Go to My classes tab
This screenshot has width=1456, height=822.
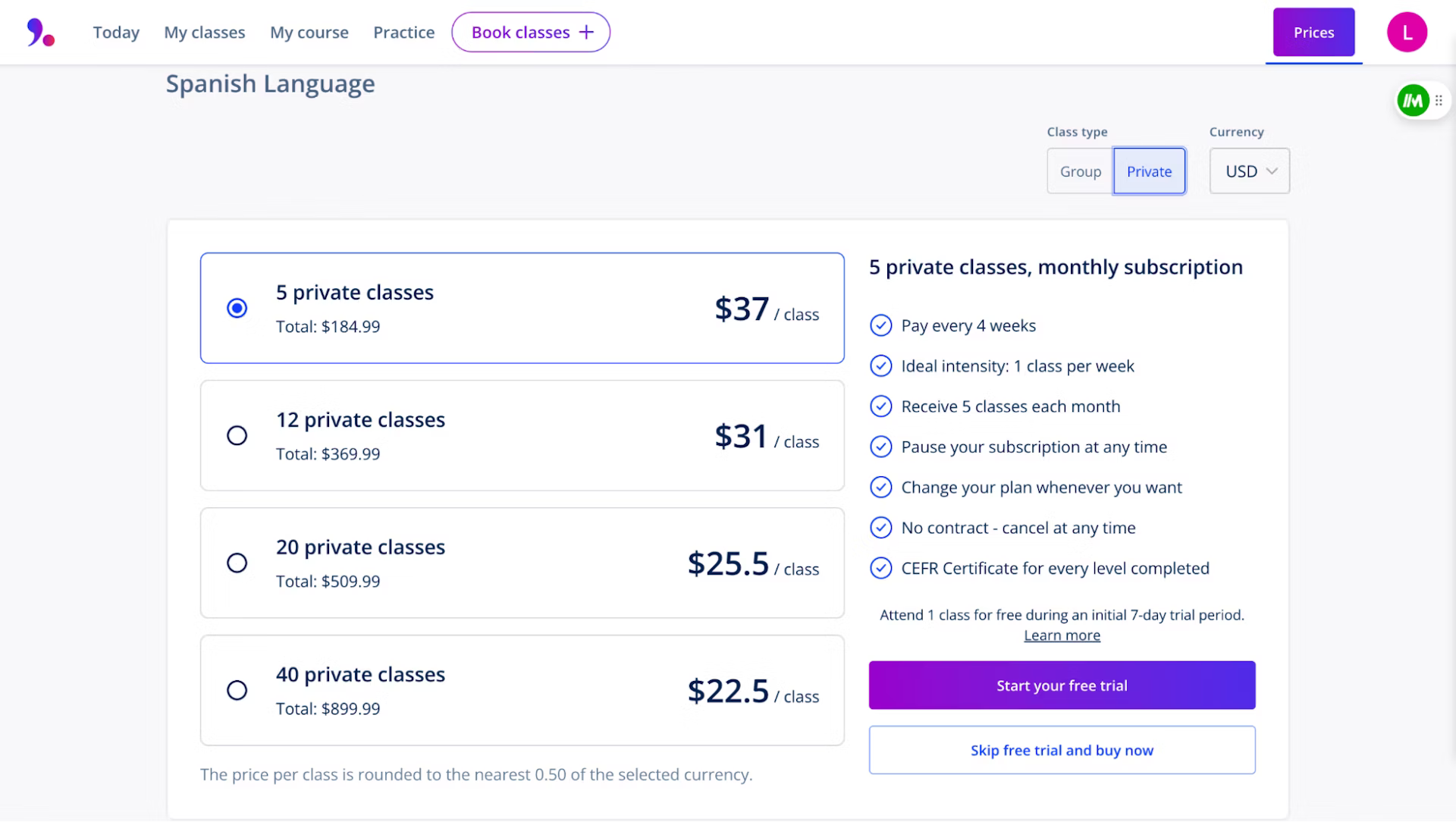tap(205, 33)
